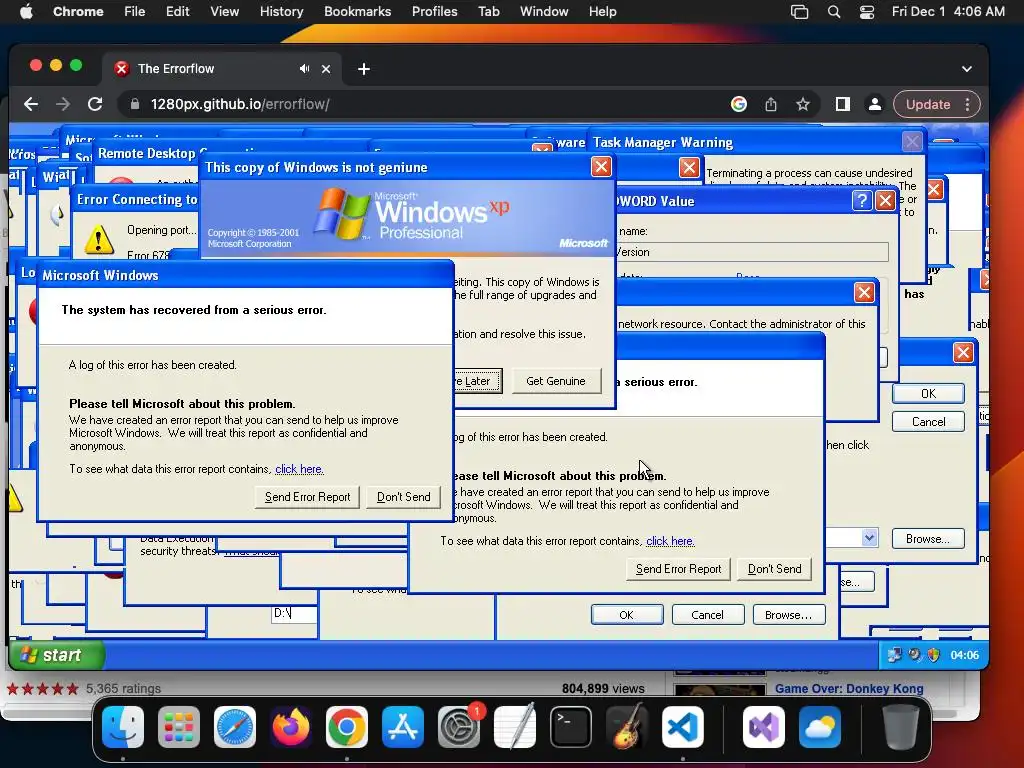This screenshot has height=768, width=1024.
Task: Click Don't Send in front Microsoft Windows dialog
Action: click(404, 497)
